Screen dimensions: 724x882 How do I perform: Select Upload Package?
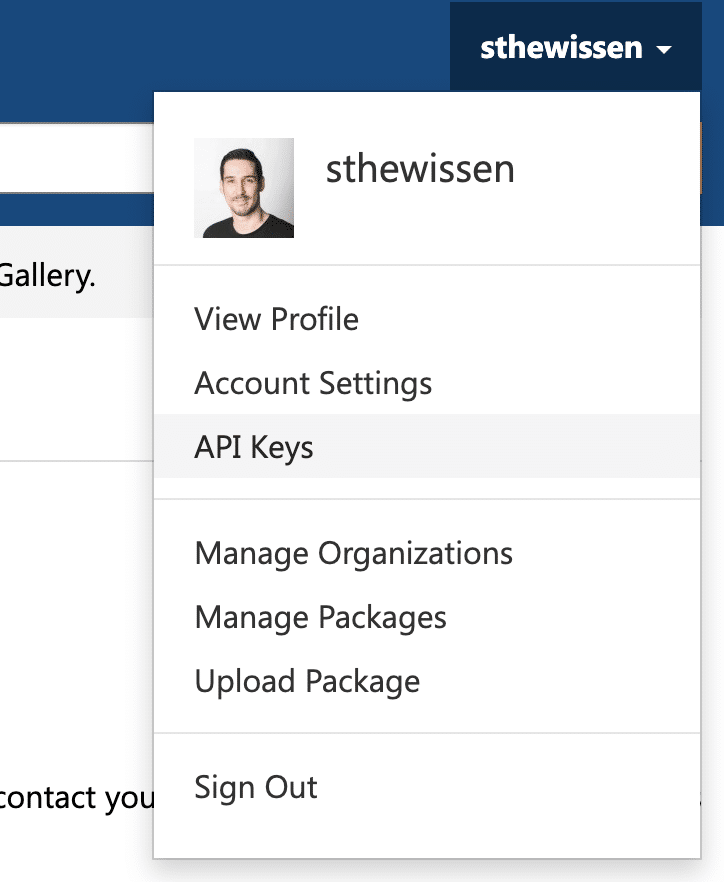307,681
